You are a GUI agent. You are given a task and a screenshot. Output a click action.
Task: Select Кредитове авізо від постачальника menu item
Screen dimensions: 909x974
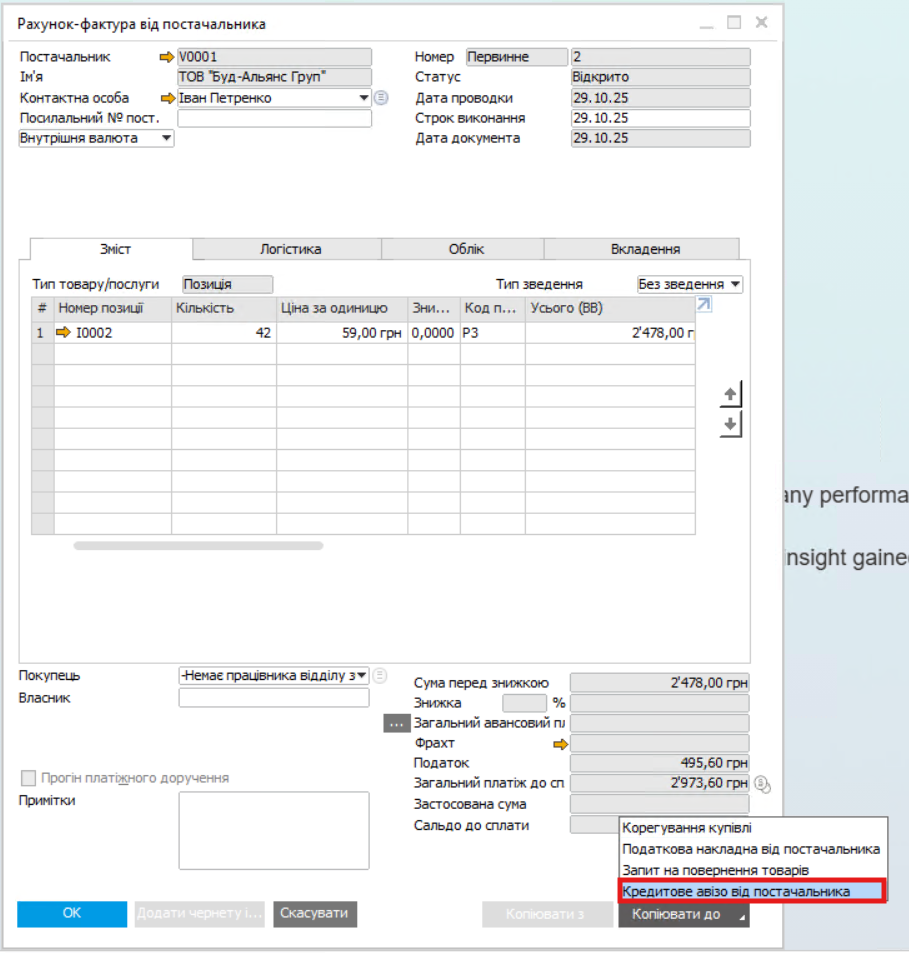pos(751,891)
